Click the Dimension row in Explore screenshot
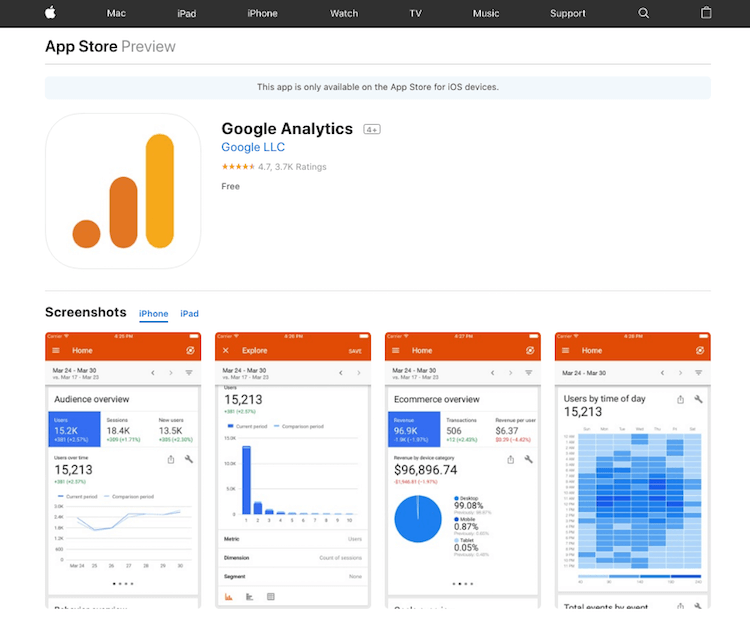 (293, 558)
